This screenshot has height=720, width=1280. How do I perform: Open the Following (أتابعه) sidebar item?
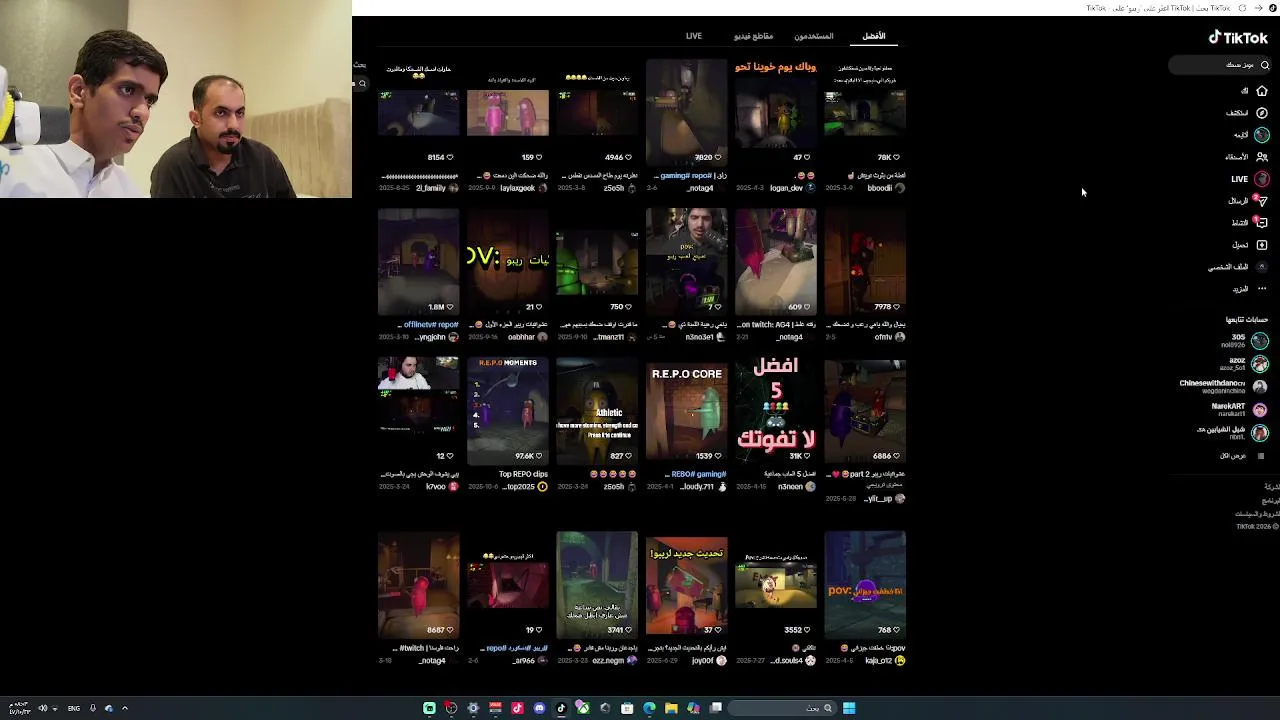point(1250,135)
